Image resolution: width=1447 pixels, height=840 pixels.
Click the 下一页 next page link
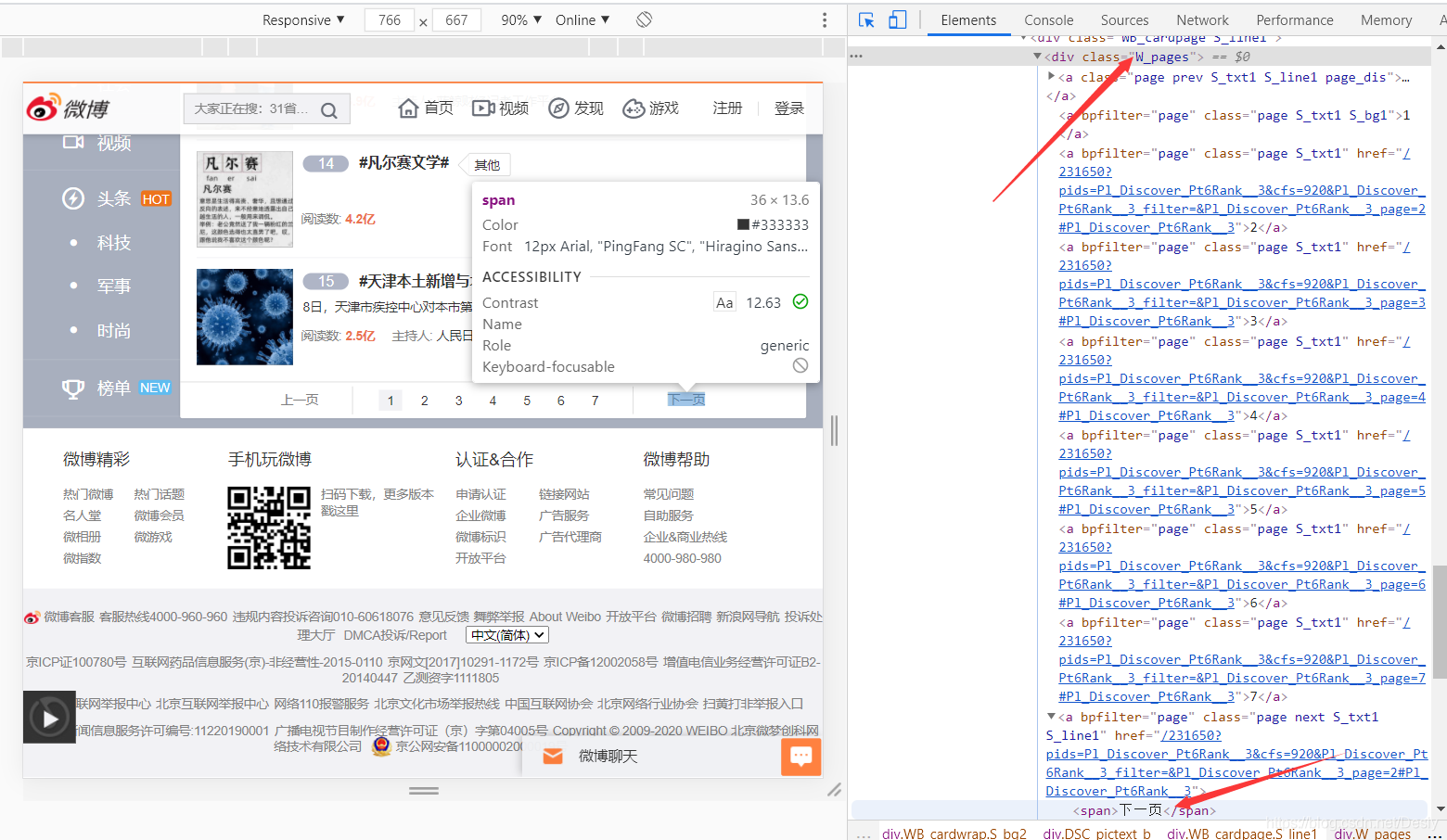(686, 399)
